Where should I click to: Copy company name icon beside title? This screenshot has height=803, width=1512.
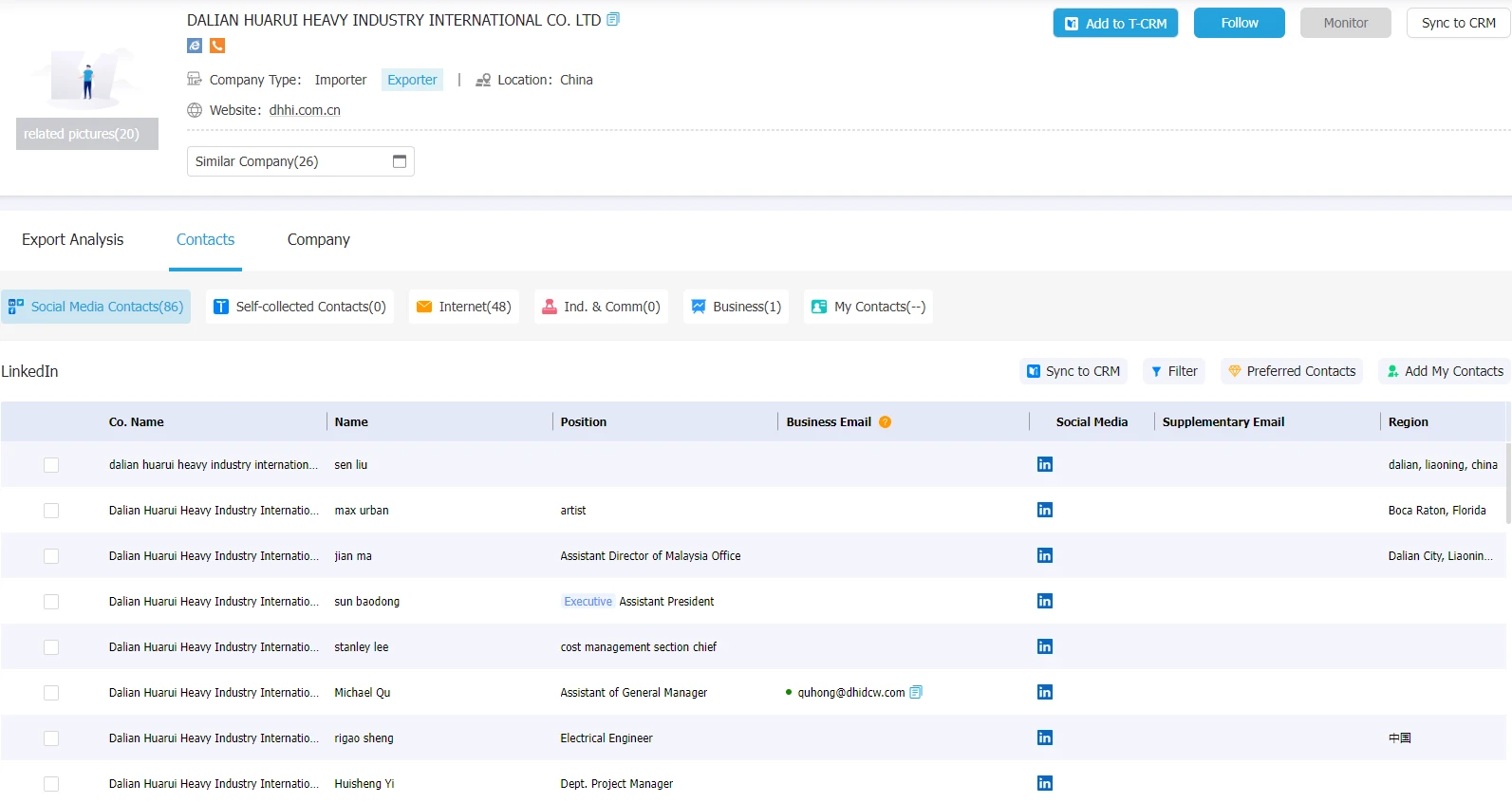click(x=613, y=20)
